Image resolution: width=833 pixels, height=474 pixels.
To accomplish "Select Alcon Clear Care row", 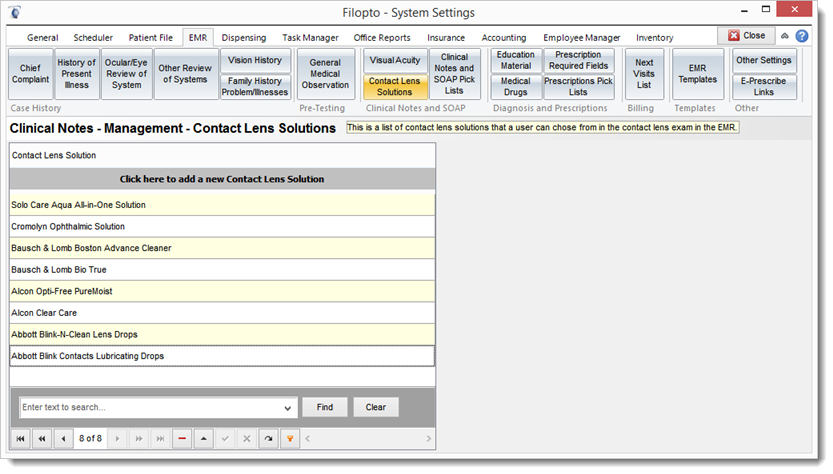I will click(222, 313).
